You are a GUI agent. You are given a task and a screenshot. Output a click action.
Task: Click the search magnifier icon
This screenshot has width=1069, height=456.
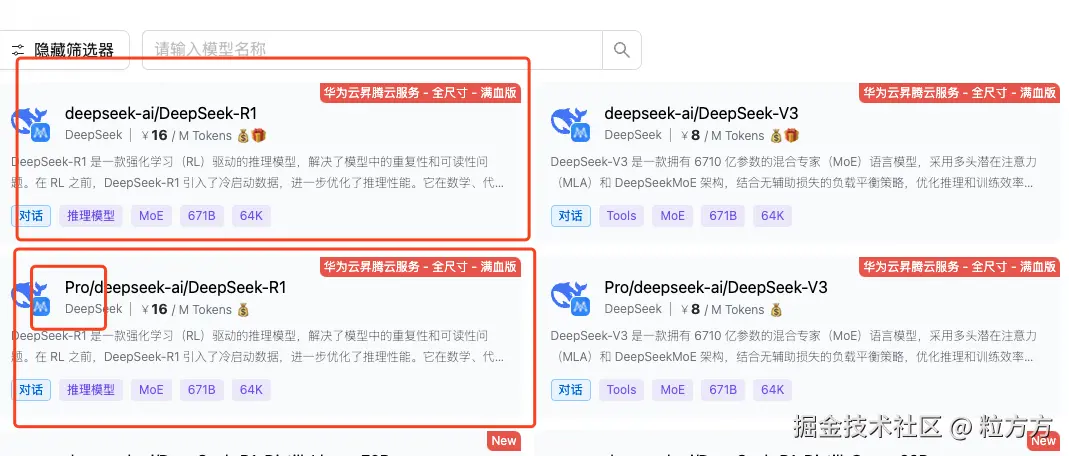pos(621,49)
